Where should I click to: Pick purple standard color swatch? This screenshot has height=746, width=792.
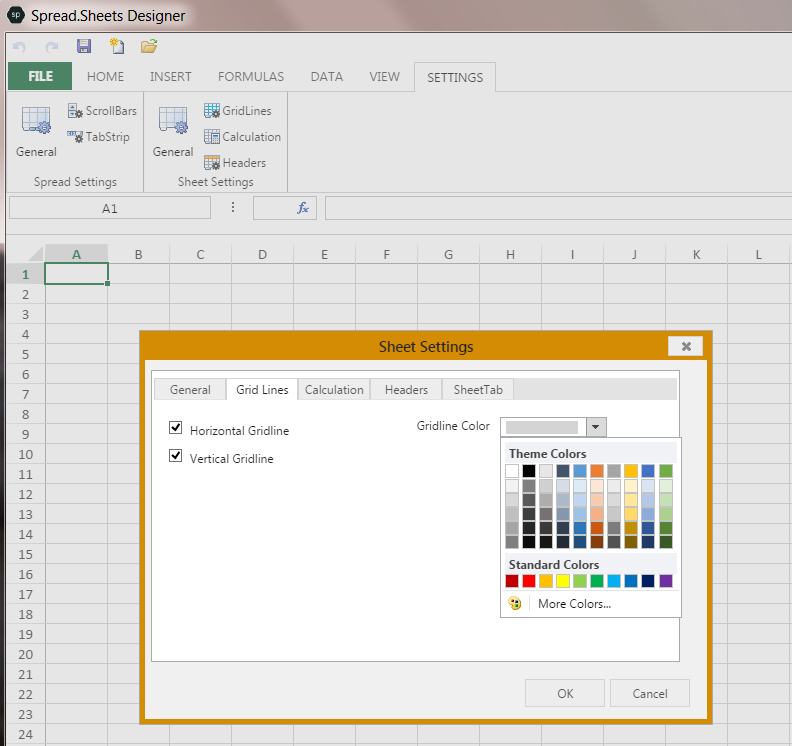click(x=666, y=581)
